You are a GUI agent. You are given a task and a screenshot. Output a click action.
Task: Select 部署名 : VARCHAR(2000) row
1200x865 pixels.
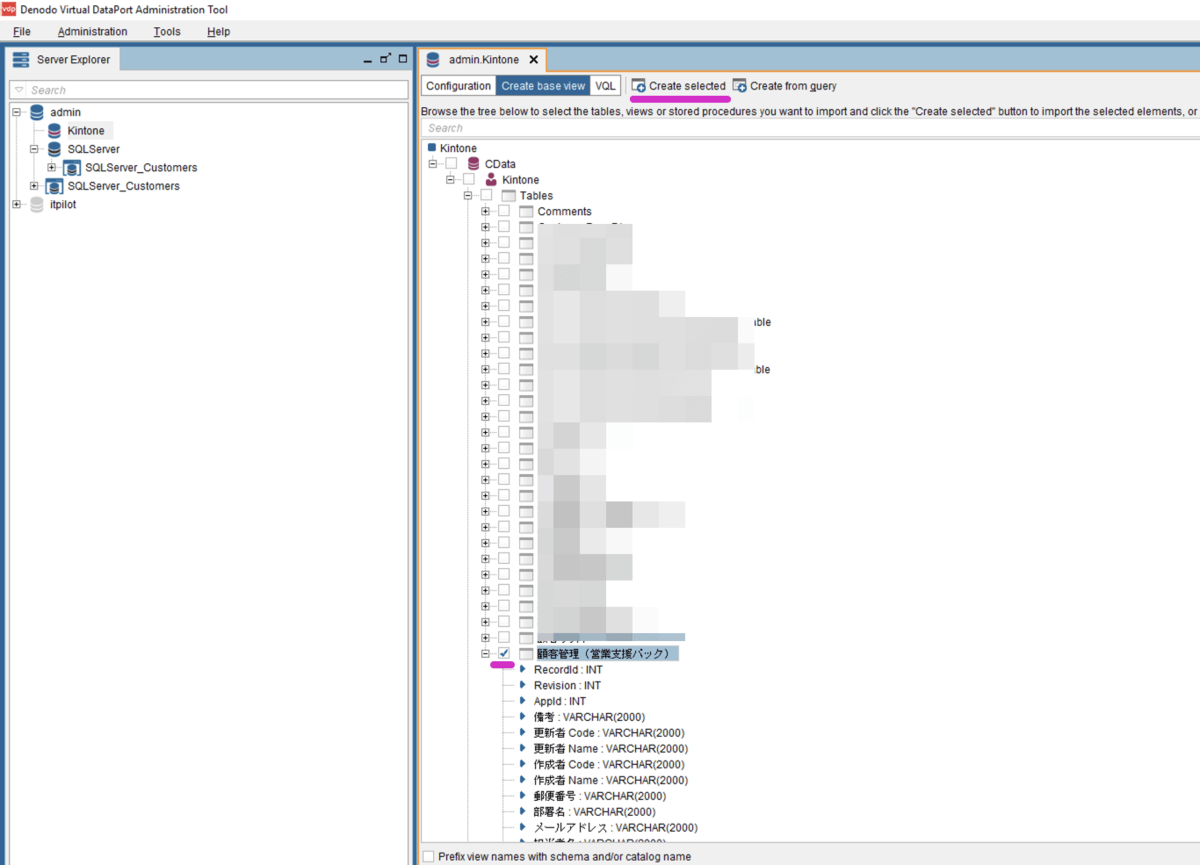594,812
